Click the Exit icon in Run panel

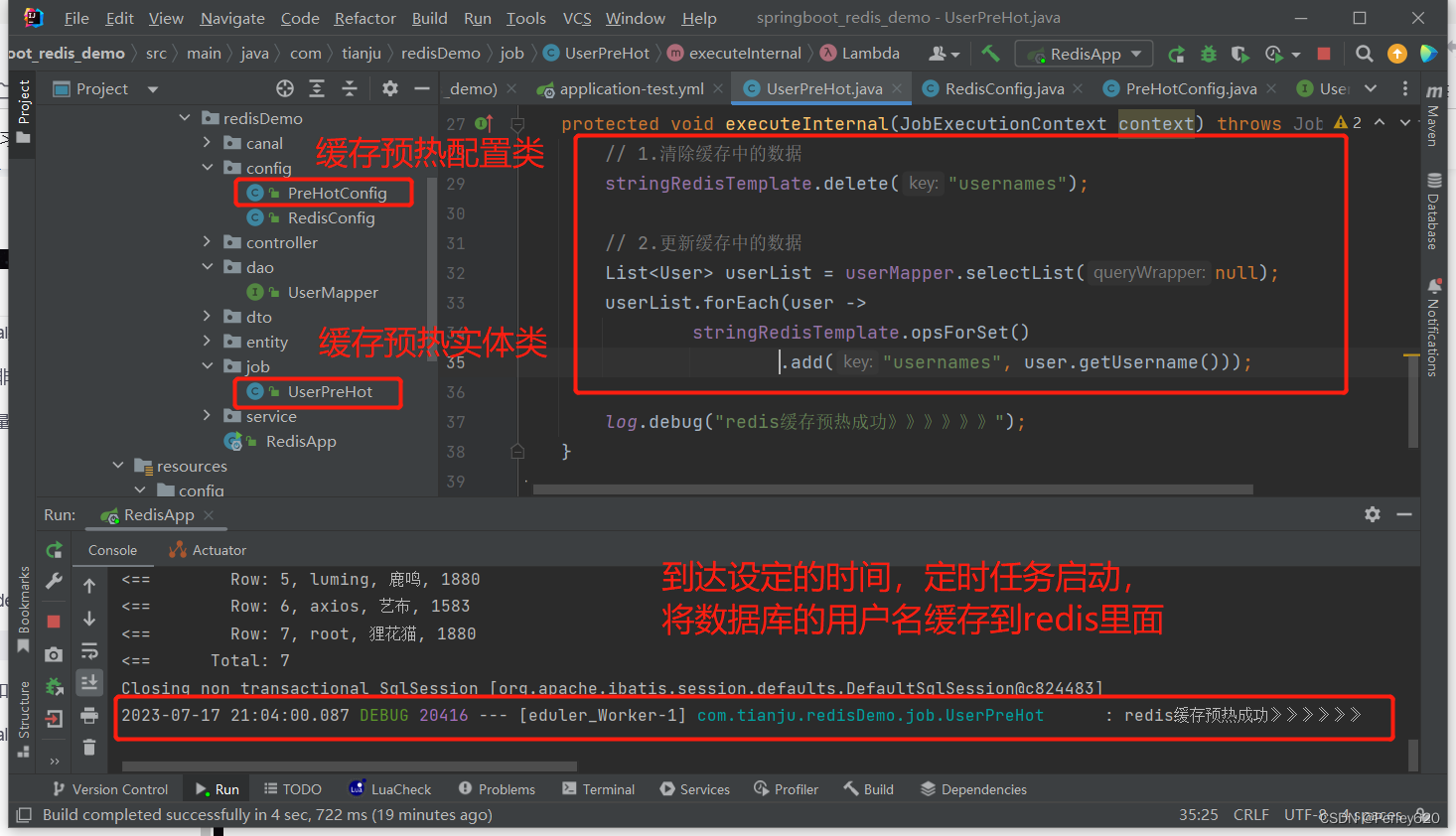[55, 718]
